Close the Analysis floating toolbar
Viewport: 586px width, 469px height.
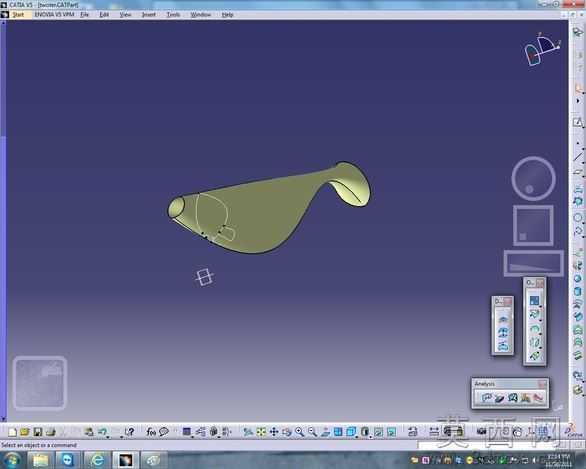[542, 384]
